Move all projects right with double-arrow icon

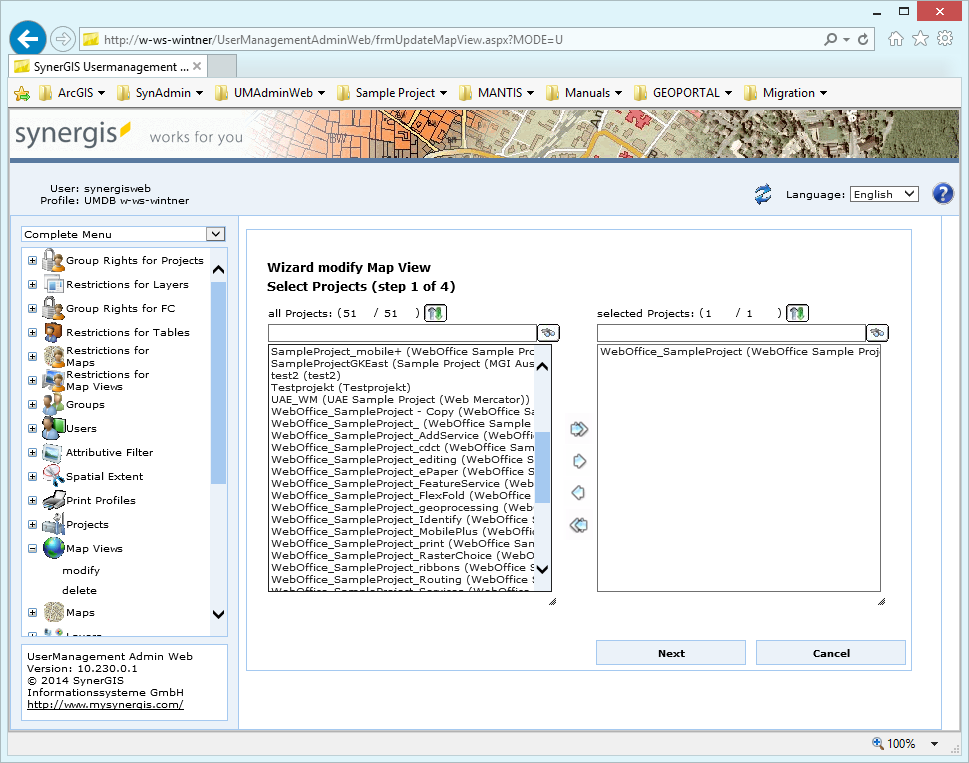(x=577, y=428)
